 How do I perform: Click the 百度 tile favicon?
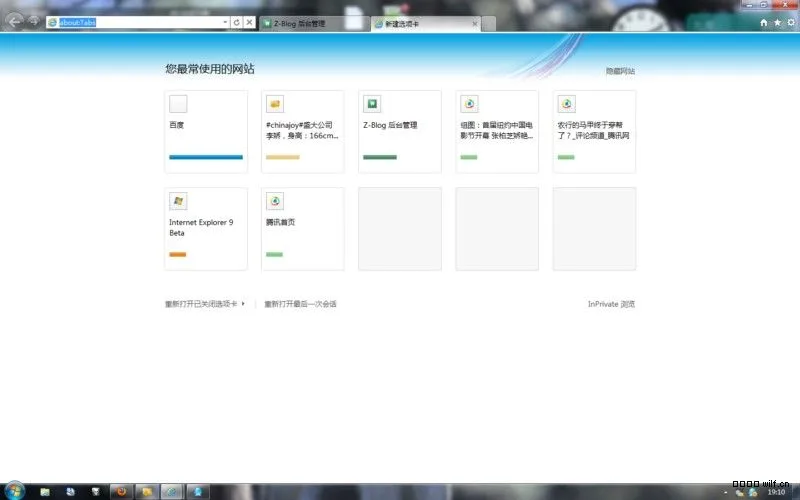(x=178, y=104)
